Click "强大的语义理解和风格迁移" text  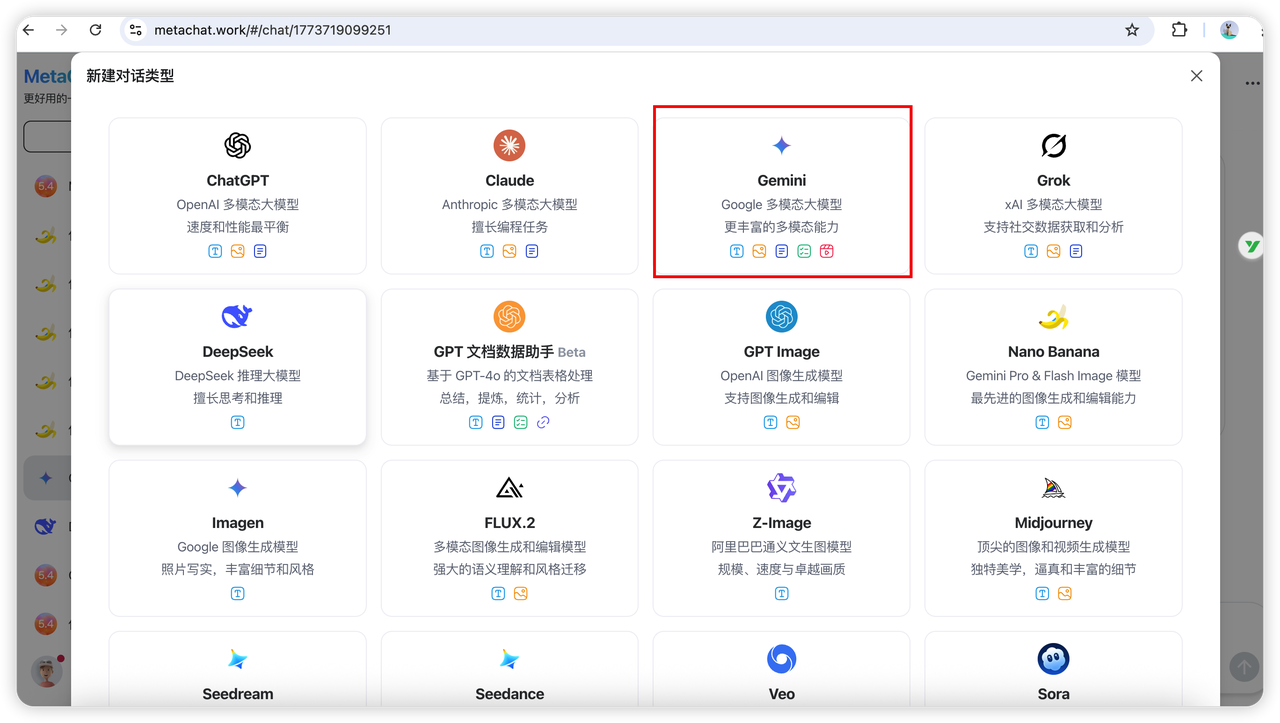pyautogui.click(x=510, y=569)
